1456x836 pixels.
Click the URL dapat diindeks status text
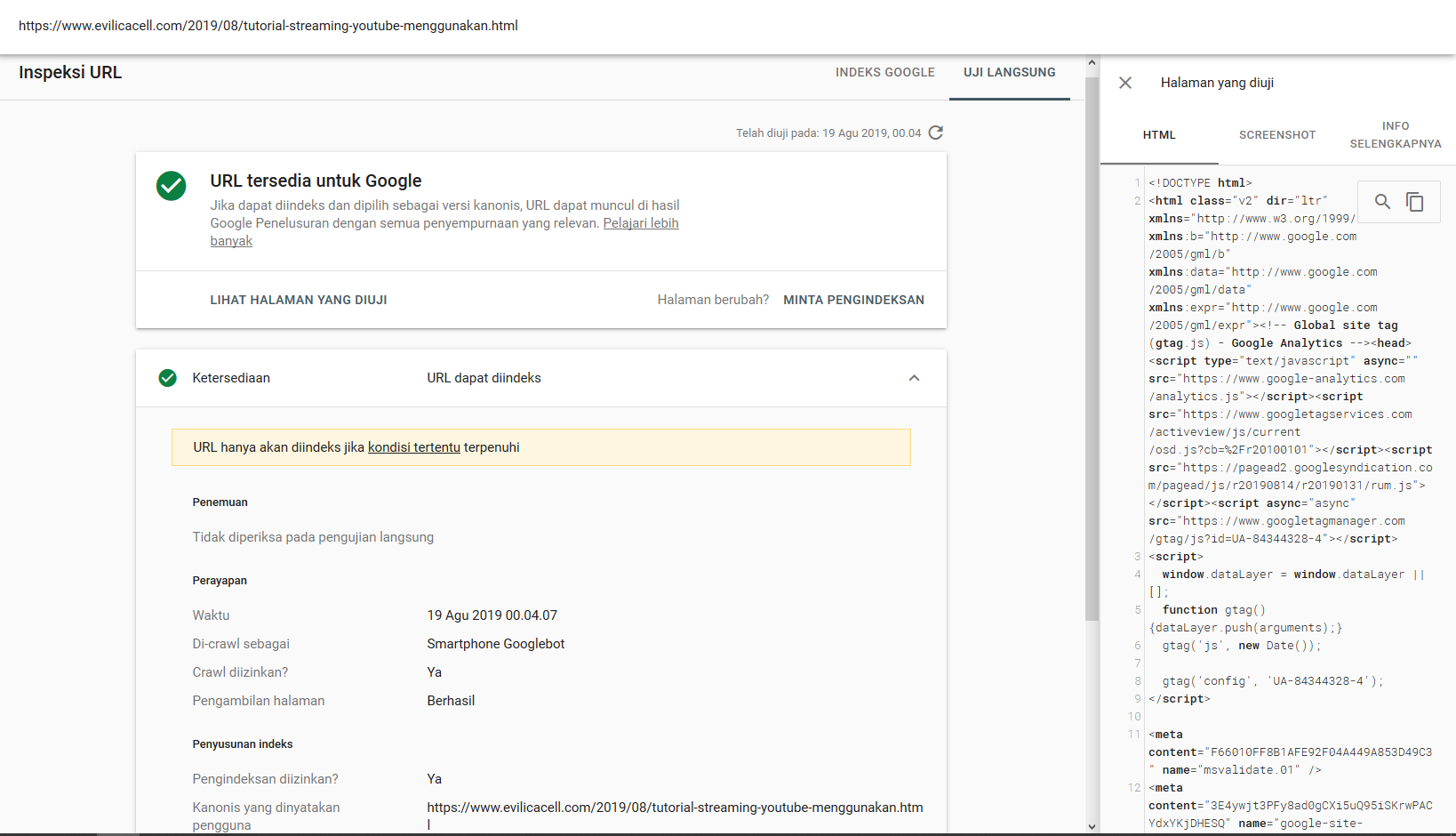tap(484, 378)
